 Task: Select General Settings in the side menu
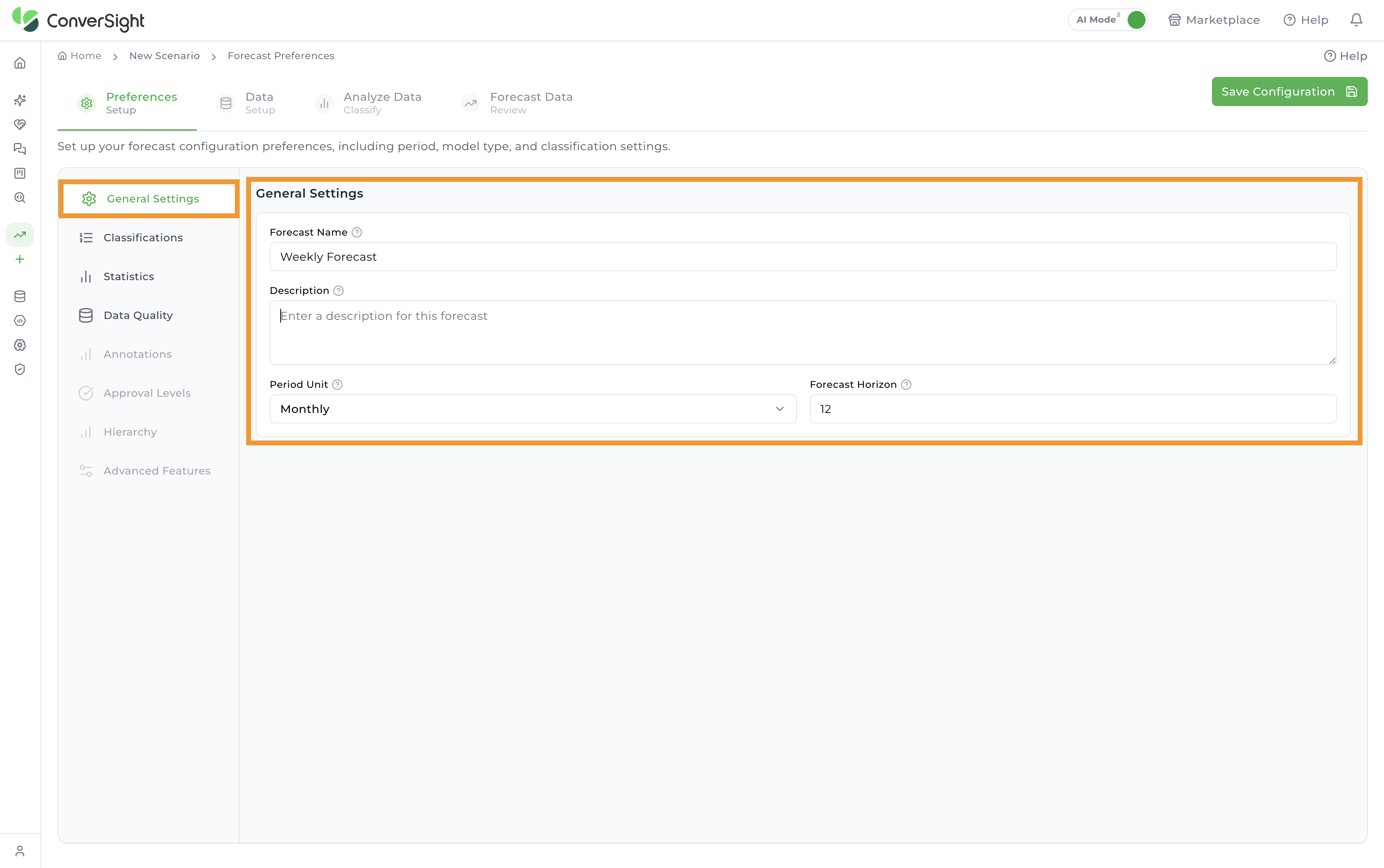tap(149, 199)
